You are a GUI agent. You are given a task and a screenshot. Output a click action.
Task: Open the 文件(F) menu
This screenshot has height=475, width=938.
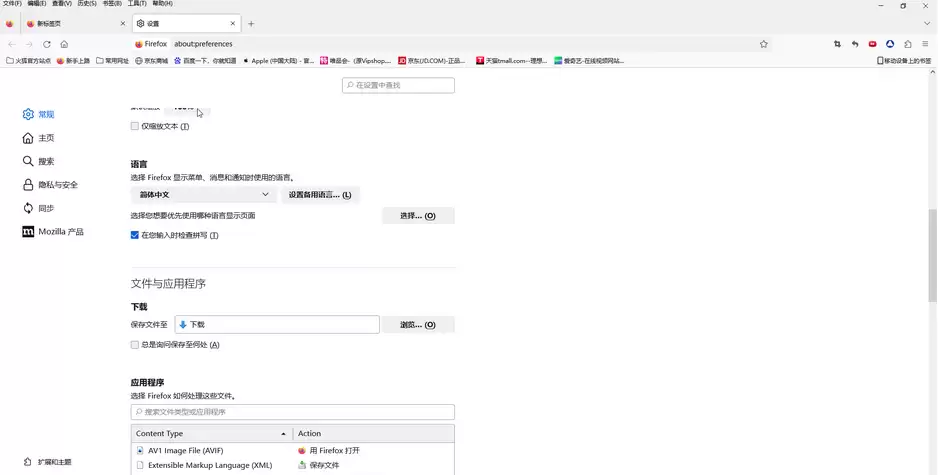click(11, 4)
